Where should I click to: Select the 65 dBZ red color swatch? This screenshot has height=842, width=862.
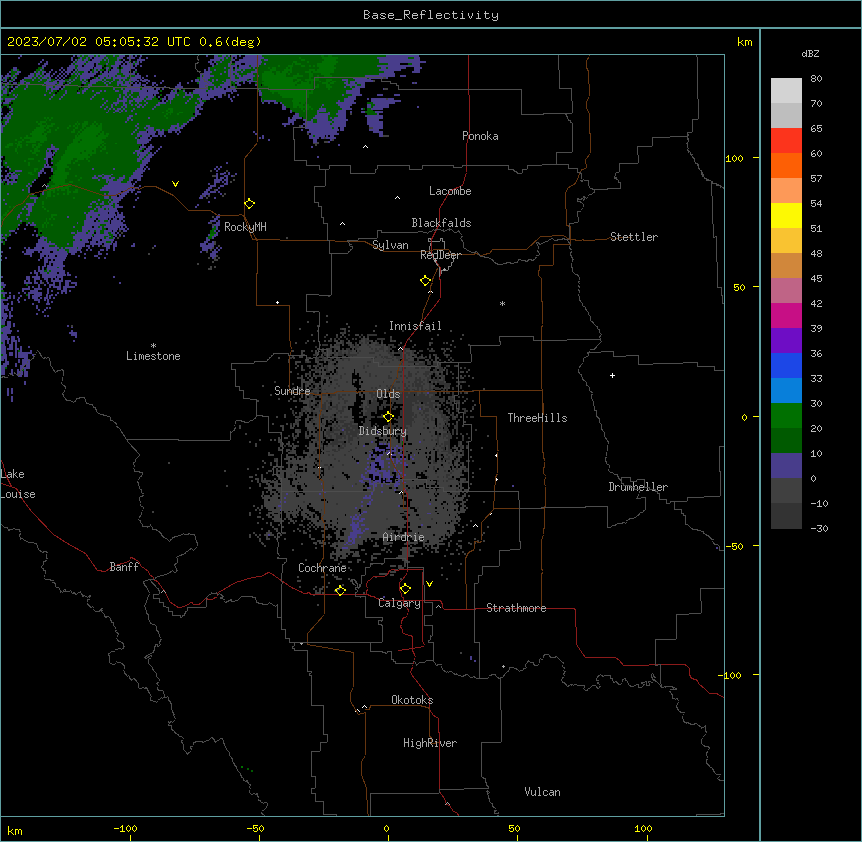coord(786,141)
